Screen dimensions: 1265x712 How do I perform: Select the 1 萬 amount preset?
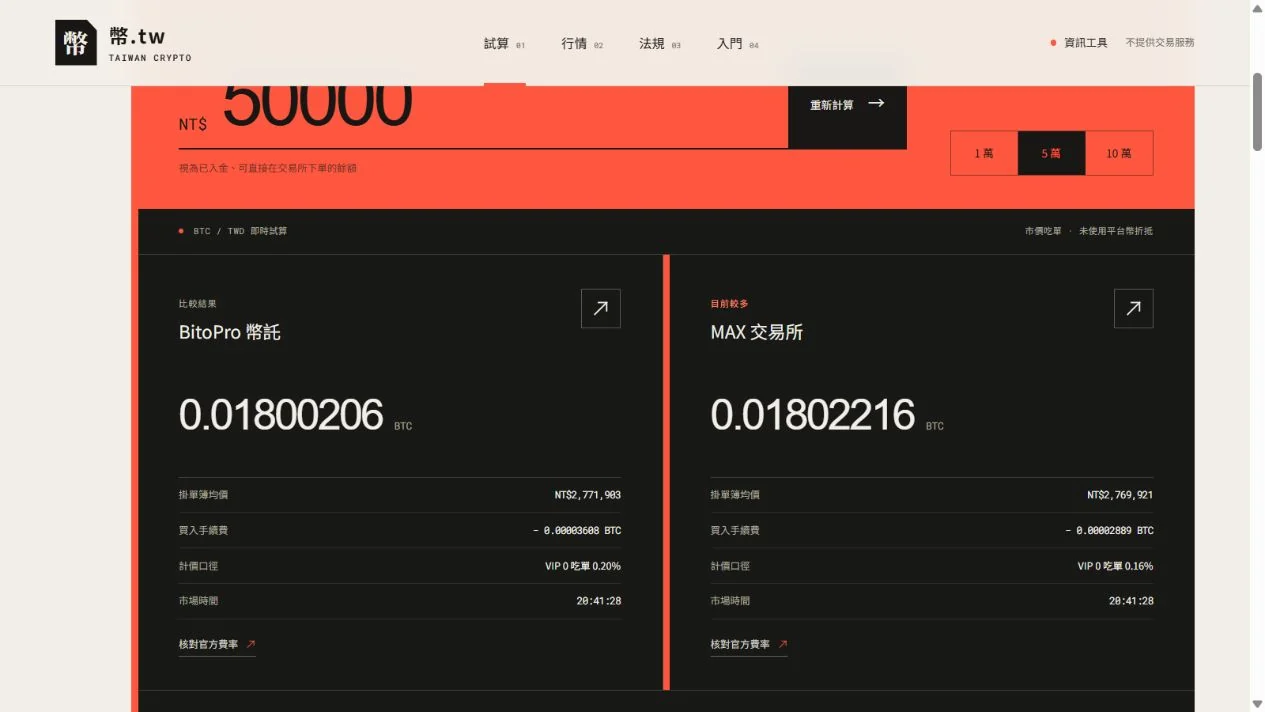pyautogui.click(x=984, y=153)
